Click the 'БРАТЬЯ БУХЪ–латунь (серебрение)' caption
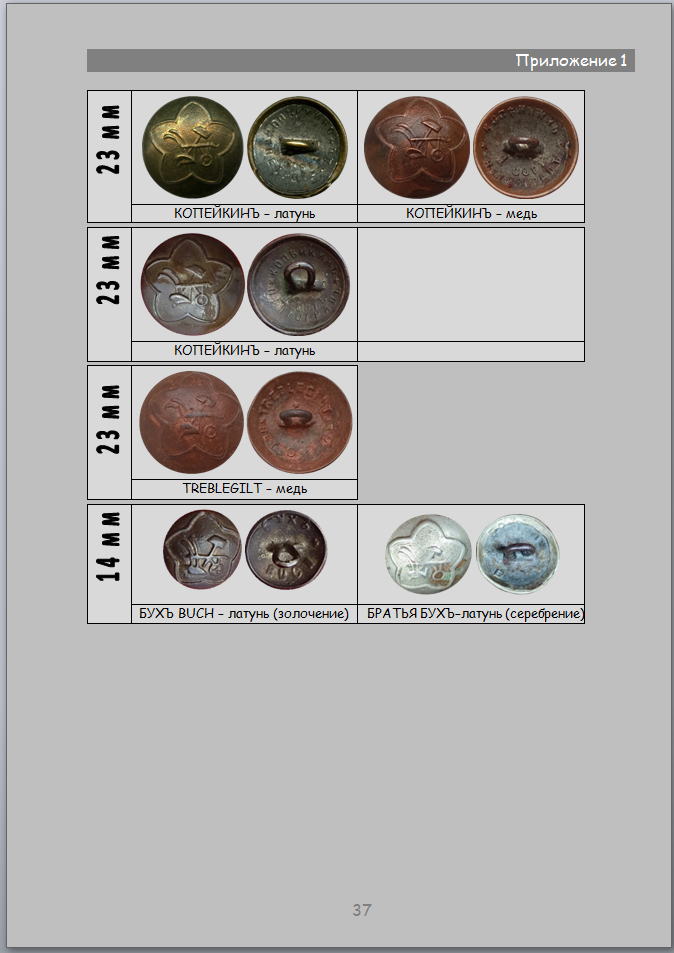674x953 pixels. [475, 614]
